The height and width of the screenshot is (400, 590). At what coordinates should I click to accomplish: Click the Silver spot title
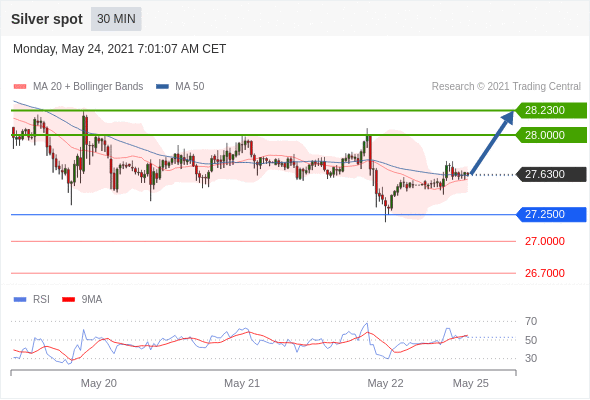[47, 19]
